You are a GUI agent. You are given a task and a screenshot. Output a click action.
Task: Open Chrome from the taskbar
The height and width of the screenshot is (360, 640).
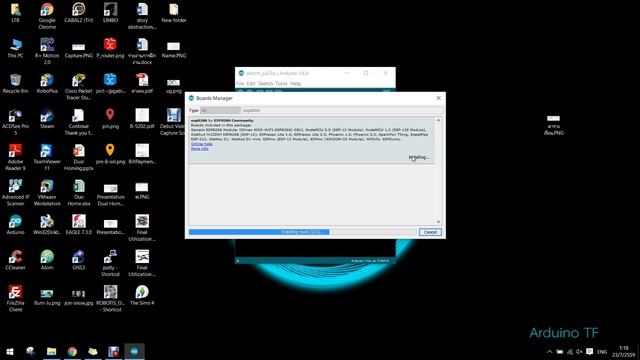(x=72, y=351)
